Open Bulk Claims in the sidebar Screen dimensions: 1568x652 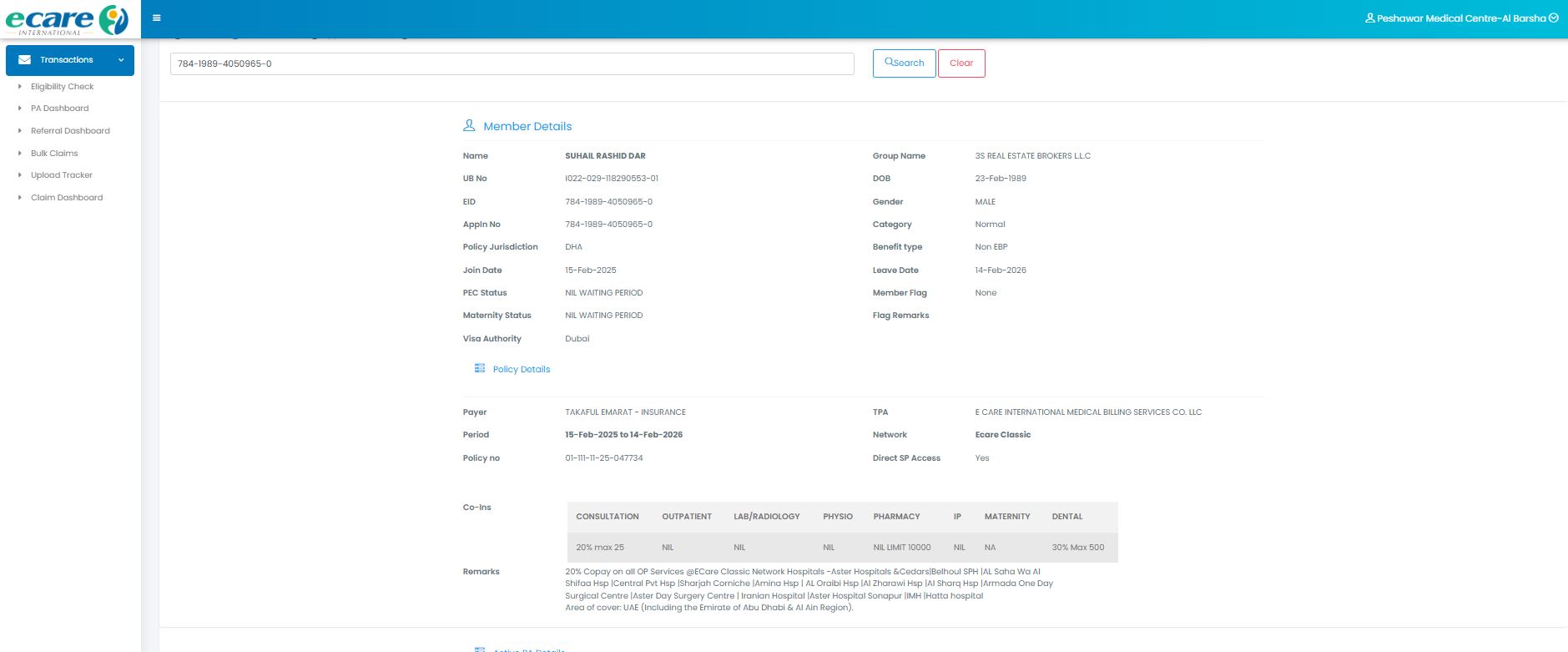(x=54, y=154)
